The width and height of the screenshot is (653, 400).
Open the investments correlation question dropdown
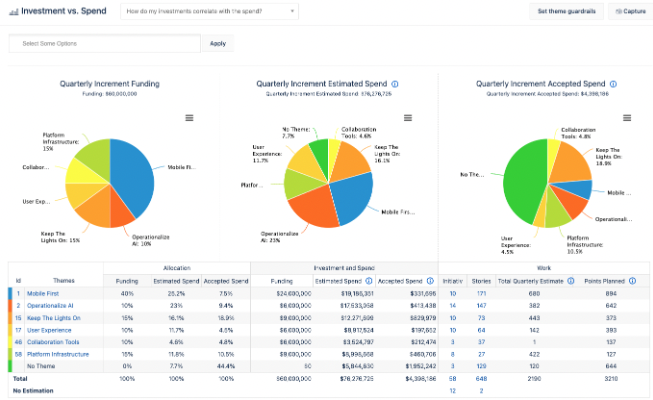209,11
